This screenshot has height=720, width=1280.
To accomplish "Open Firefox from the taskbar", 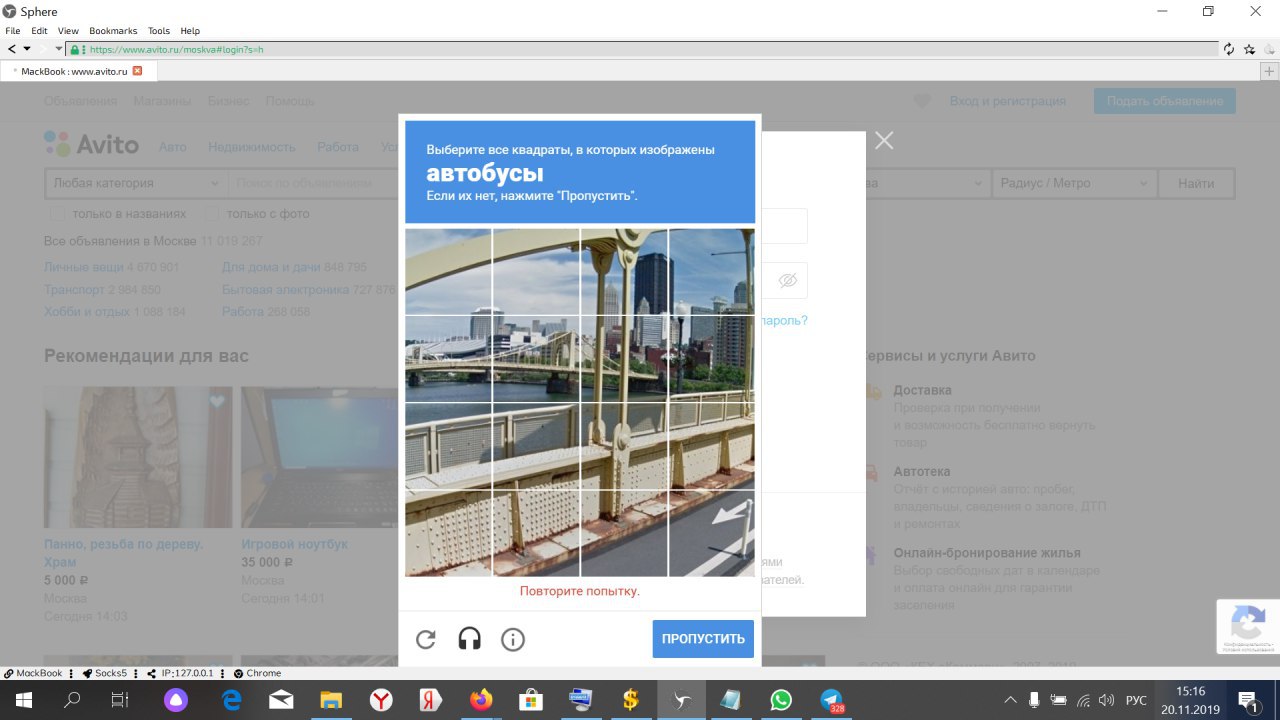I will [x=481, y=700].
